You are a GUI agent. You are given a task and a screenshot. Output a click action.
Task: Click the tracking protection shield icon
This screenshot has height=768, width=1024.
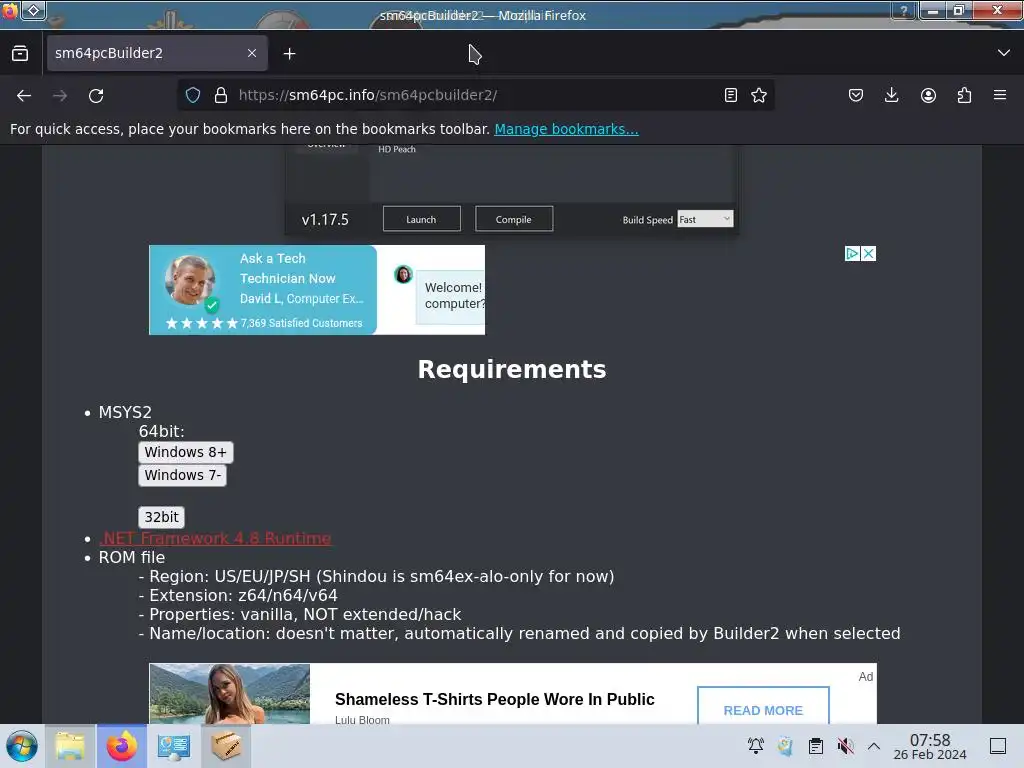tap(193, 95)
